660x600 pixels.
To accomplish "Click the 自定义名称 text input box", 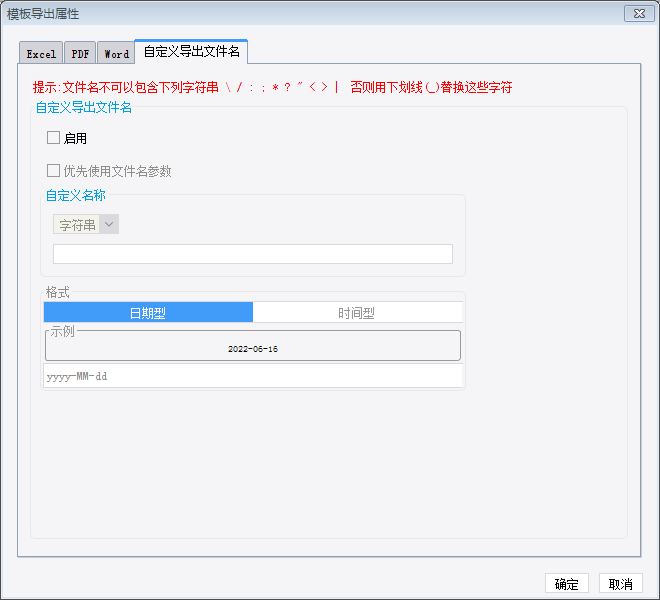I will [x=253, y=254].
